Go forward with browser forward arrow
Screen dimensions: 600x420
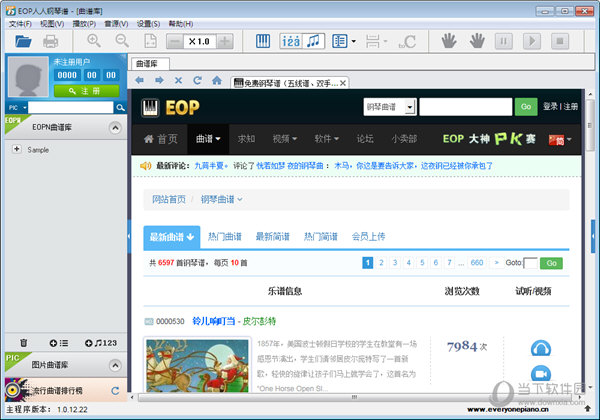[159, 80]
